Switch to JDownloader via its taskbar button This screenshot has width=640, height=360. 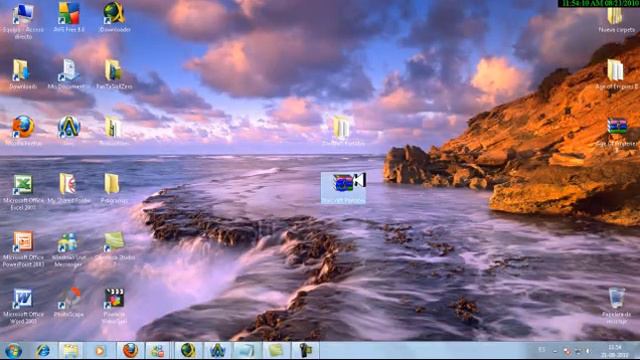click(188, 351)
